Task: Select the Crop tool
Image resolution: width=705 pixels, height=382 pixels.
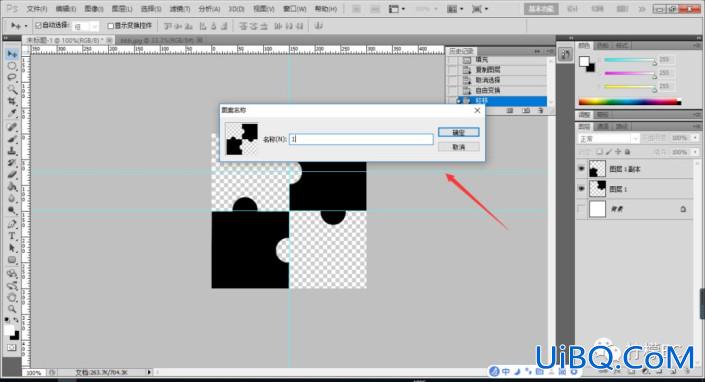Action: tap(12, 102)
